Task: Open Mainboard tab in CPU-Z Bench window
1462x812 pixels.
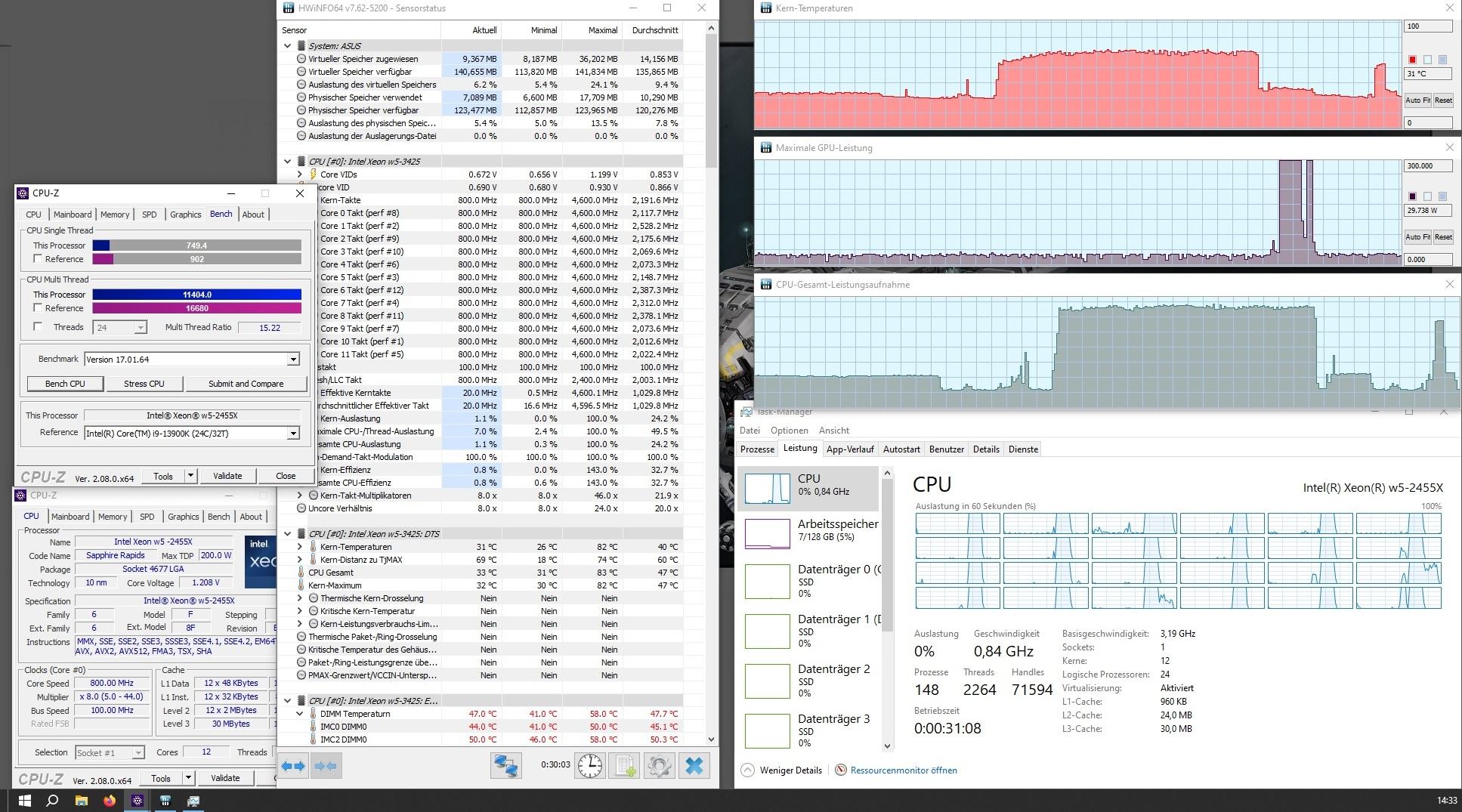Action: pos(73,215)
